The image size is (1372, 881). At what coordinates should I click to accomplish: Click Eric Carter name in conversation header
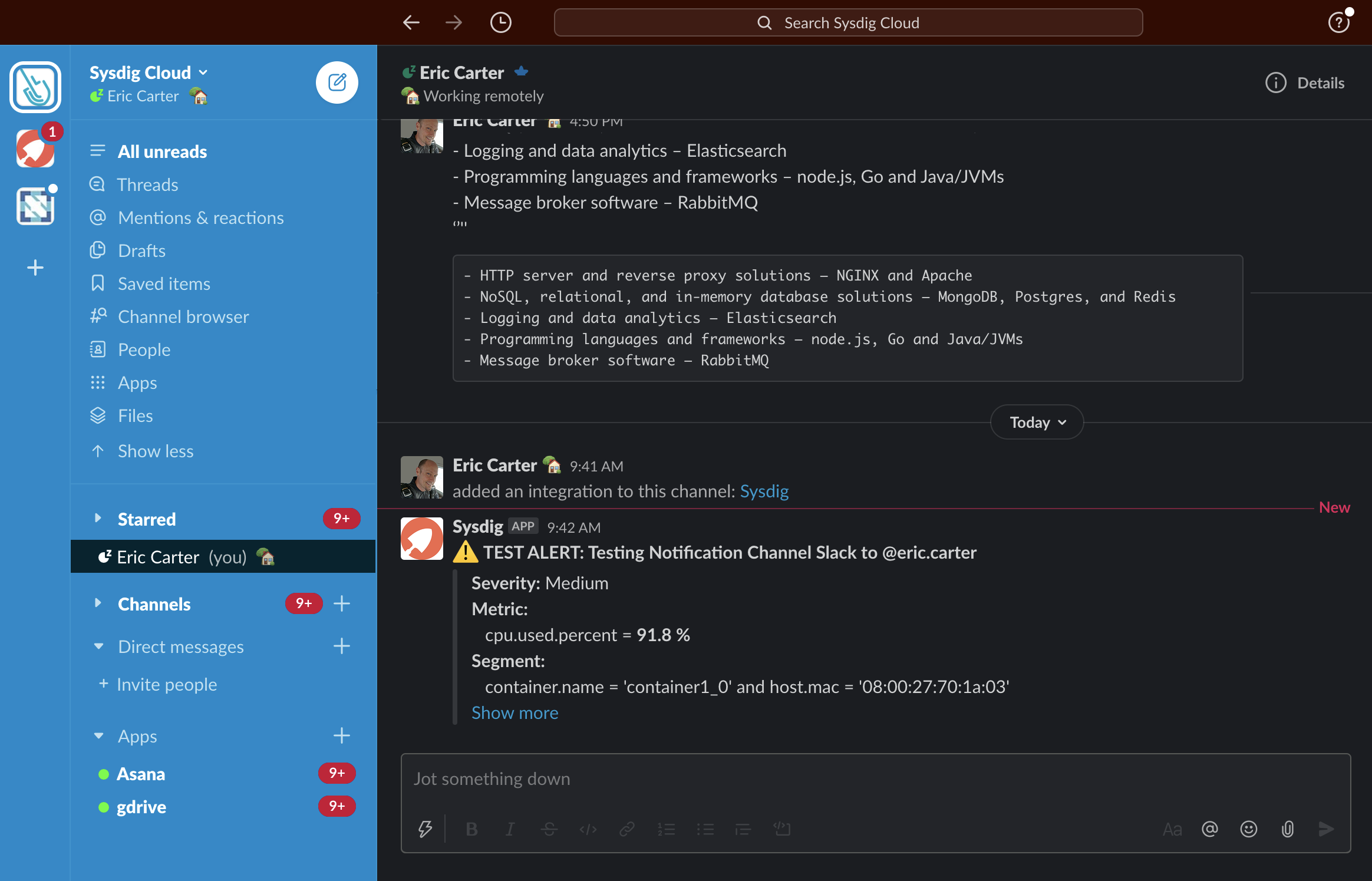point(461,72)
